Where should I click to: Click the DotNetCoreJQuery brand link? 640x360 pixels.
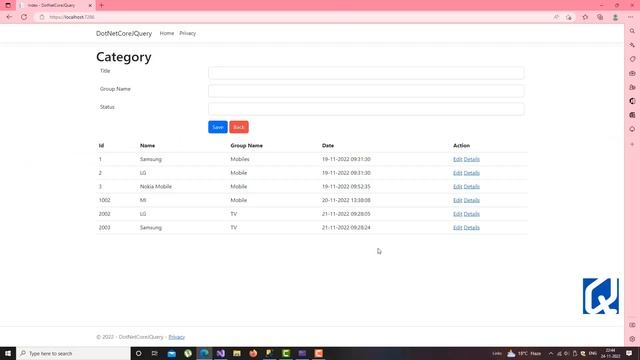124,33
